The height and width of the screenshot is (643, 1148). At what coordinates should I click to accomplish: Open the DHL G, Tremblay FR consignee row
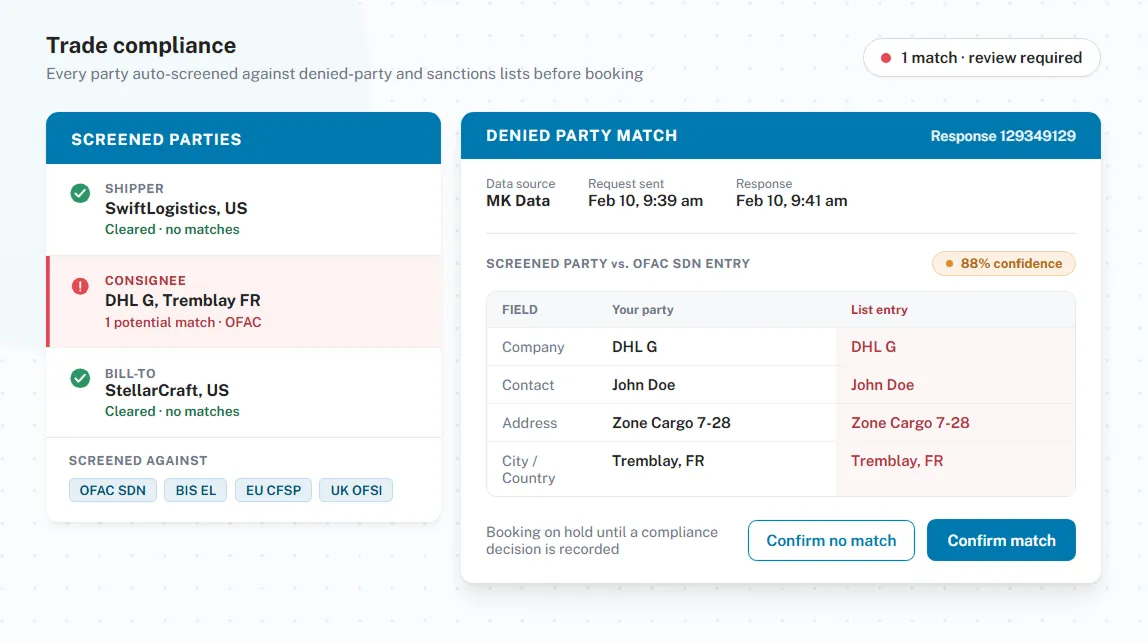[243, 301]
